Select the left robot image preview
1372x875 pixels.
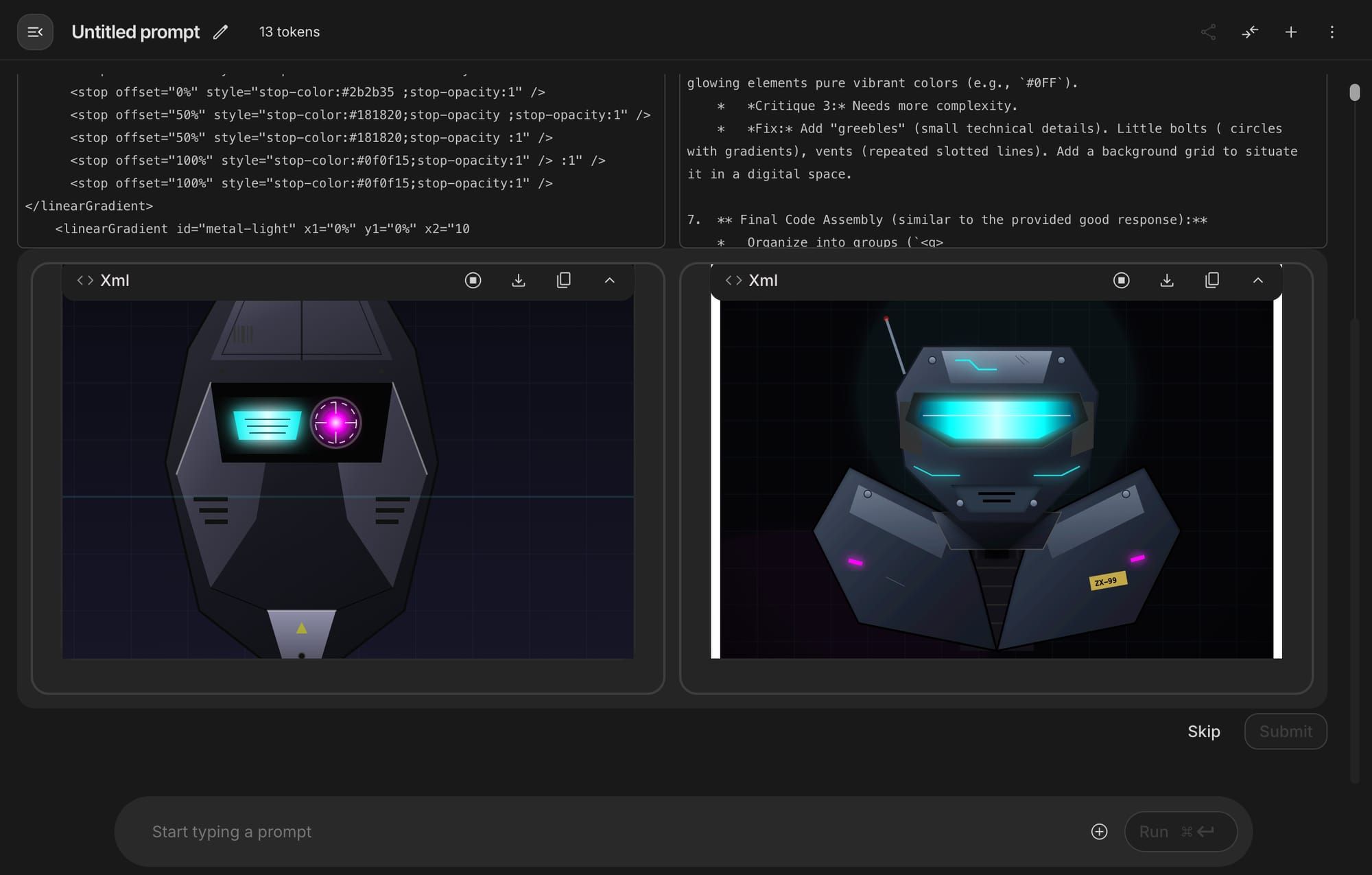pyautogui.click(x=348, y=479)
